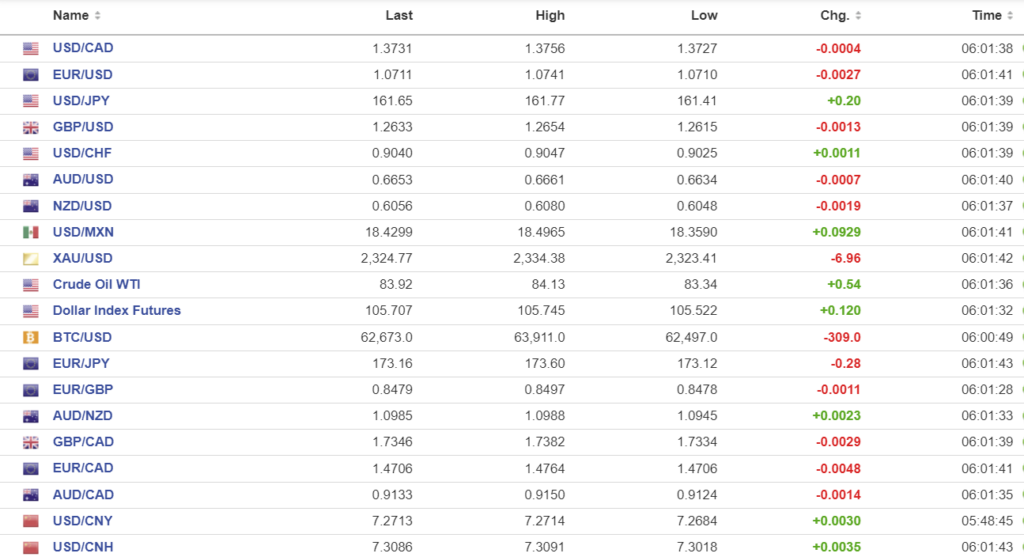Image resolution: width=1024 pixels, height=557 pixels.
Task: Click the Chinese flag next to USD/CNY
Action: pyautogui.click(x=31, y=521)
